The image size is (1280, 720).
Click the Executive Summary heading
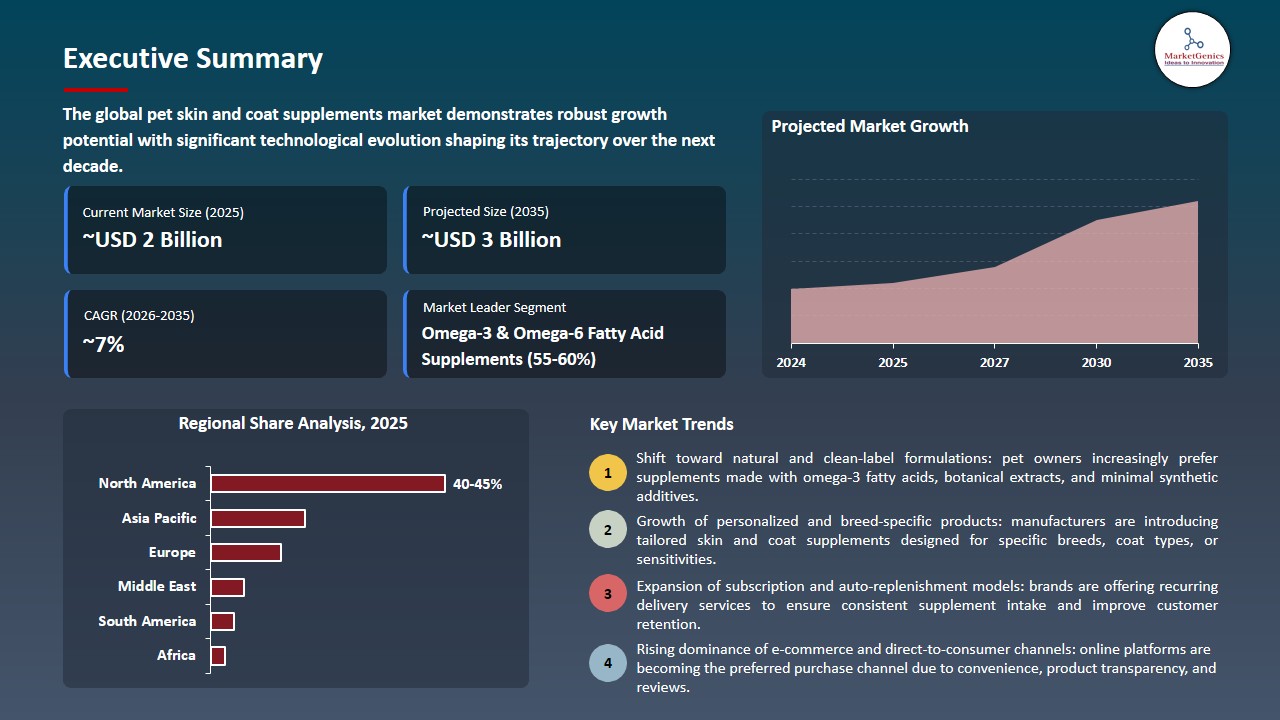(x=192, y=59)
